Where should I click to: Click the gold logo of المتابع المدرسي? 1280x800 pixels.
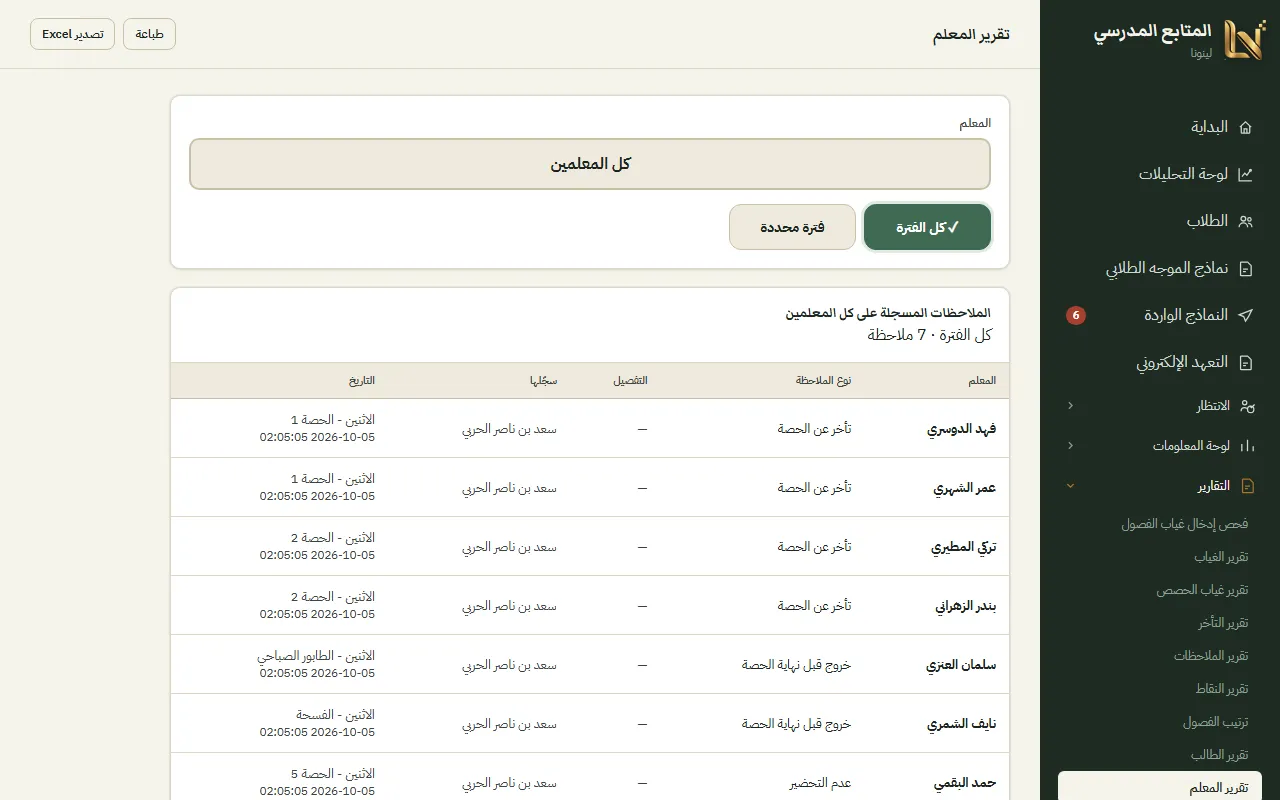[x=1245, y=40]
